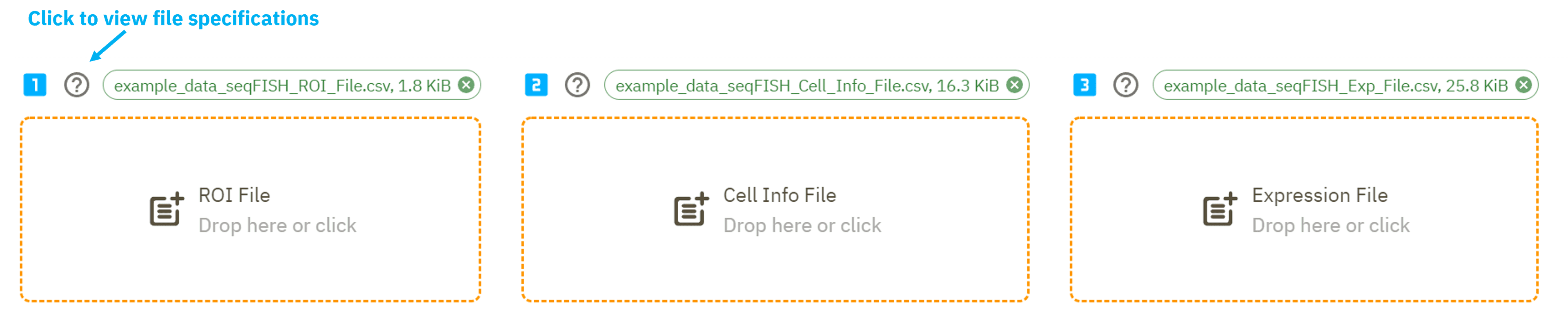Click the Cell Info File drop zone
The image size is (1568, 330).
click(x=775, y=210)
